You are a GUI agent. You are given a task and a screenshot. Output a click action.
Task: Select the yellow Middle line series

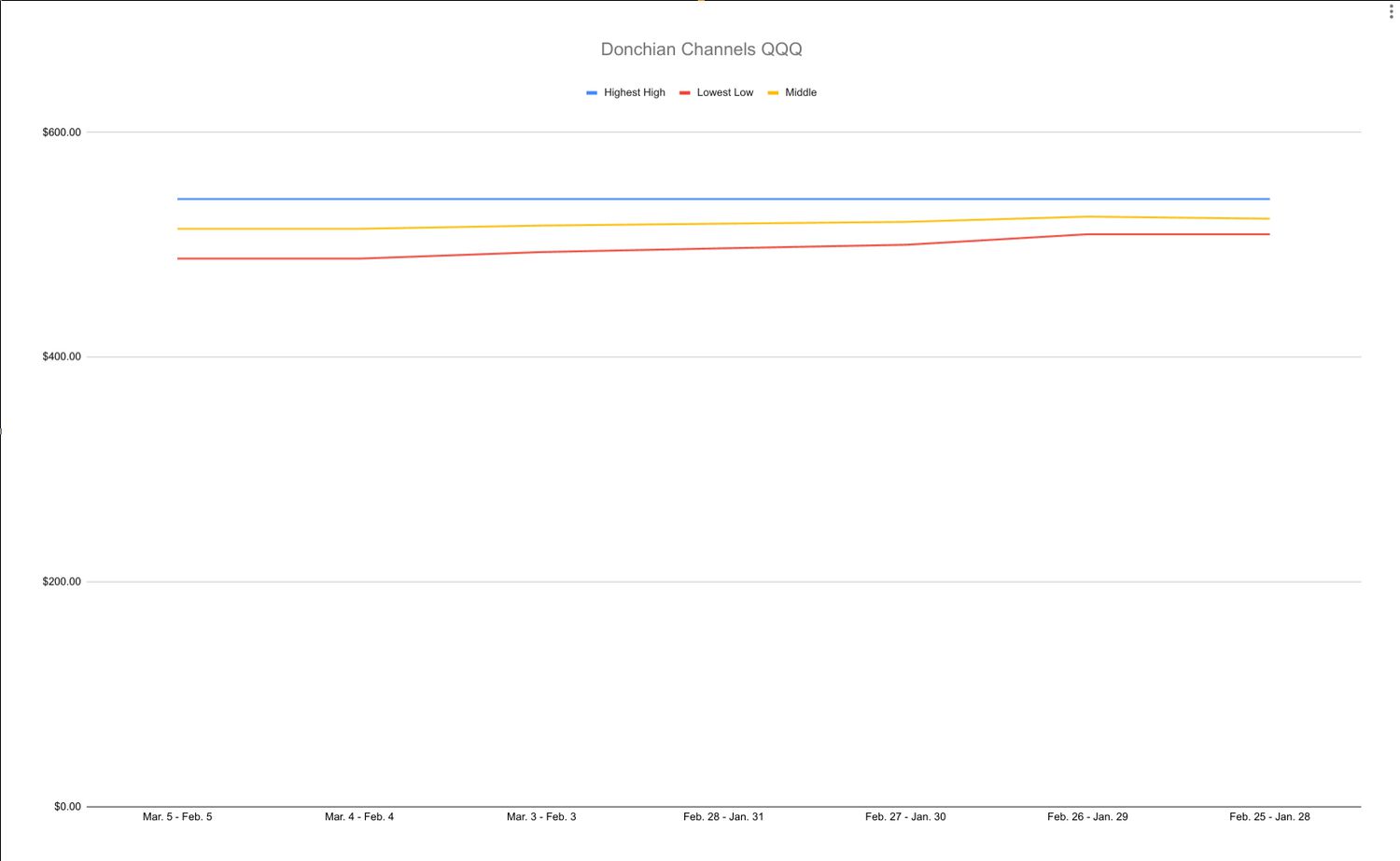[x=723, y=224]
